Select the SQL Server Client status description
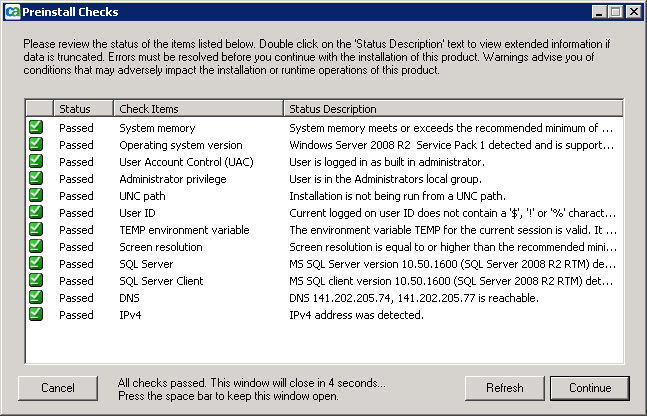 [451, 281]
